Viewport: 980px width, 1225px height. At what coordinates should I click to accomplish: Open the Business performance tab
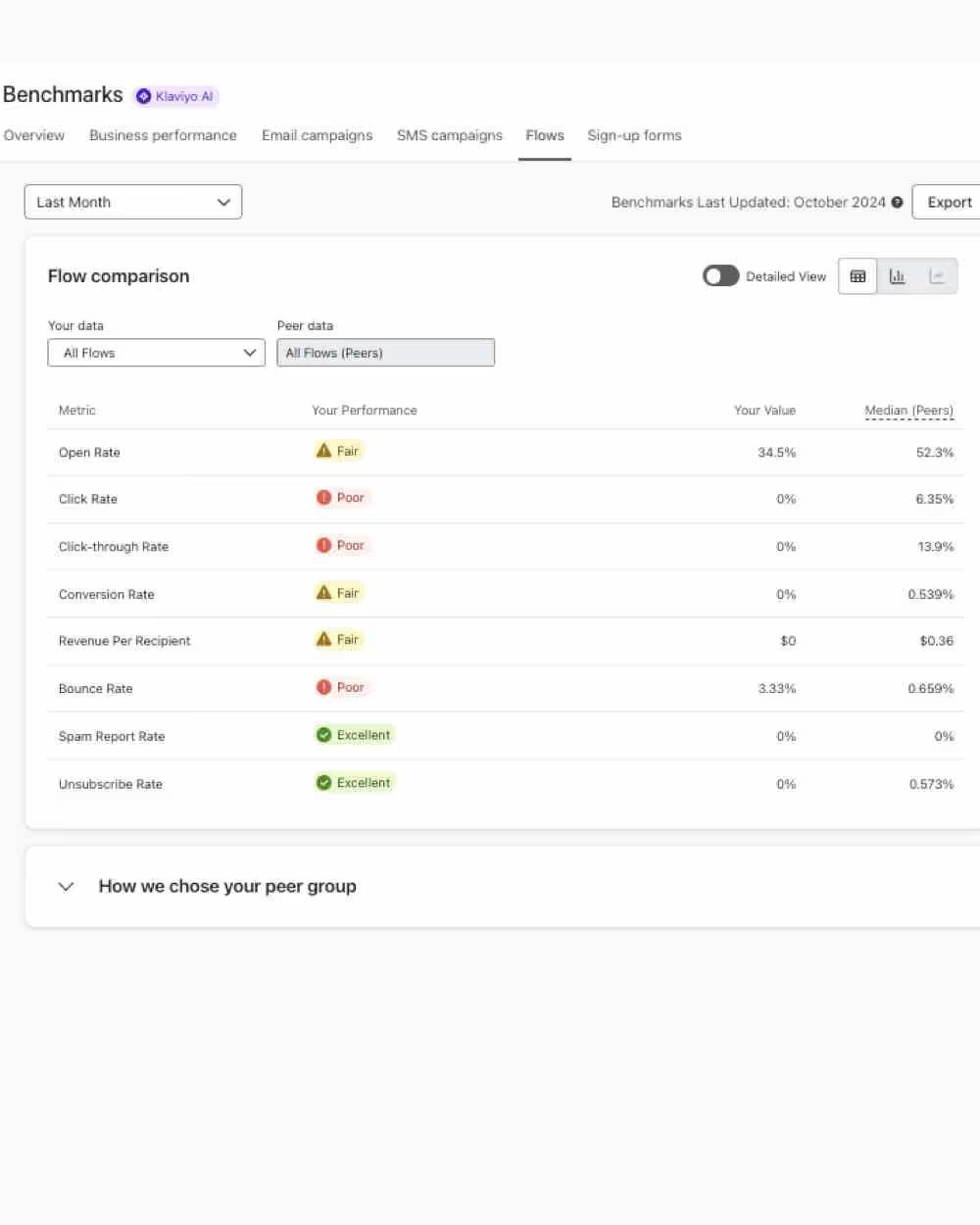coord(163,135)
